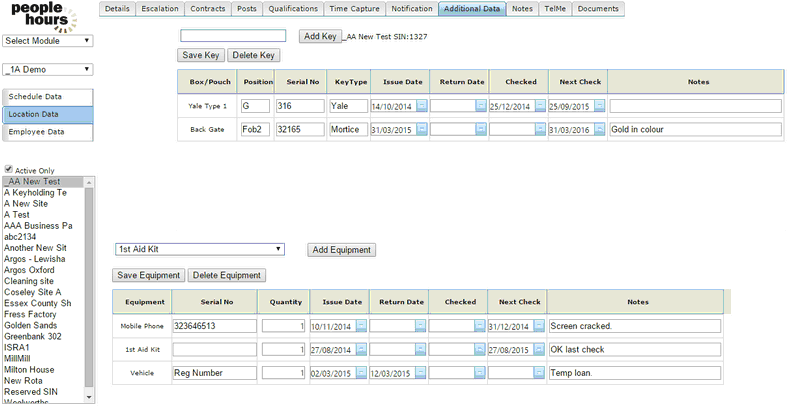Open calendar for Vehicle return date
Image resolution: width=791 pixels, height=406 pixels.
[x=420, y=373]
